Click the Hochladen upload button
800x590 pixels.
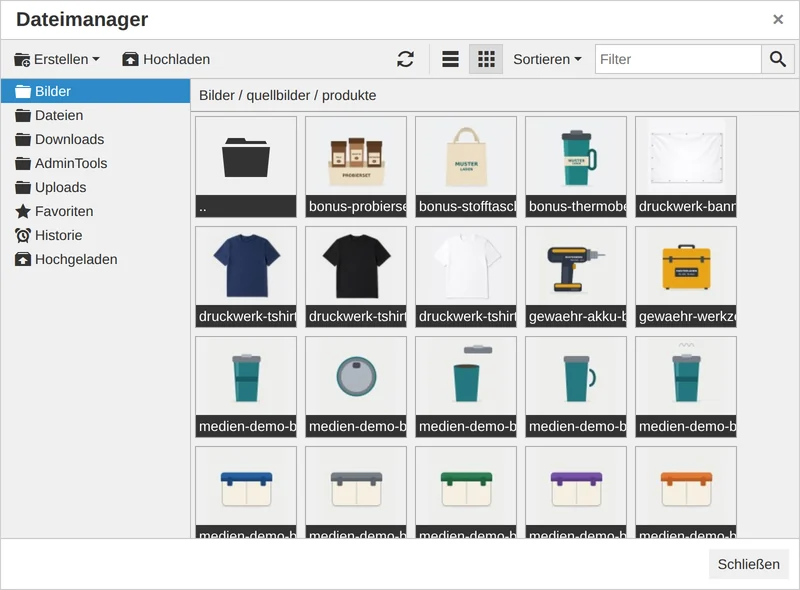point(166,59)
